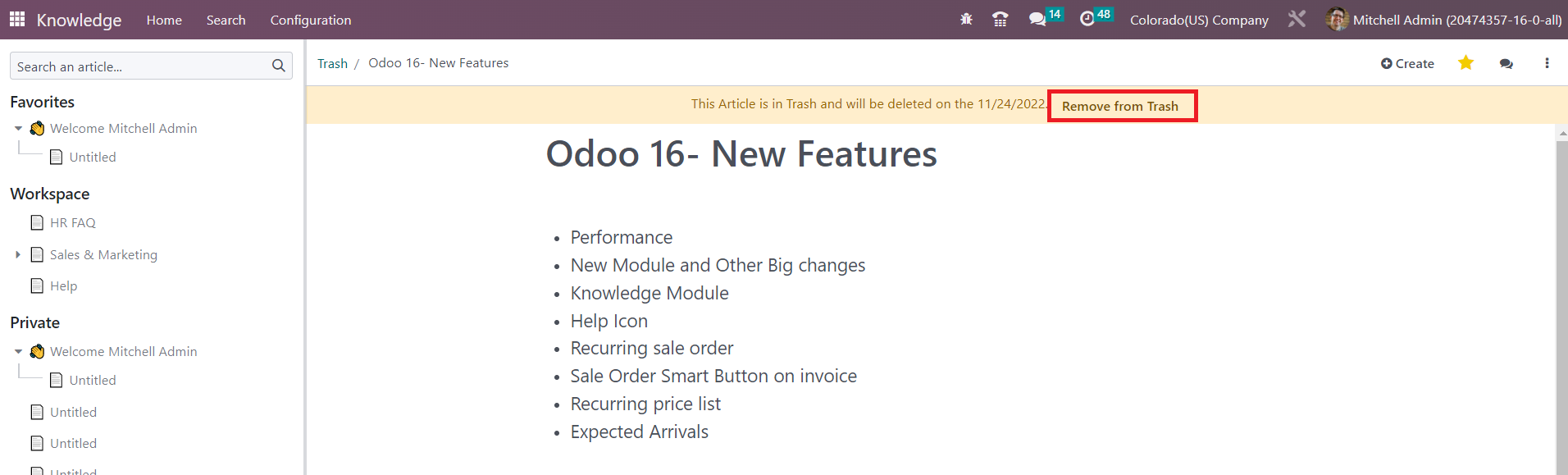Go to Trash breadcrumb link
Screen dimensions: 1568x475
(x=332, y=63)
